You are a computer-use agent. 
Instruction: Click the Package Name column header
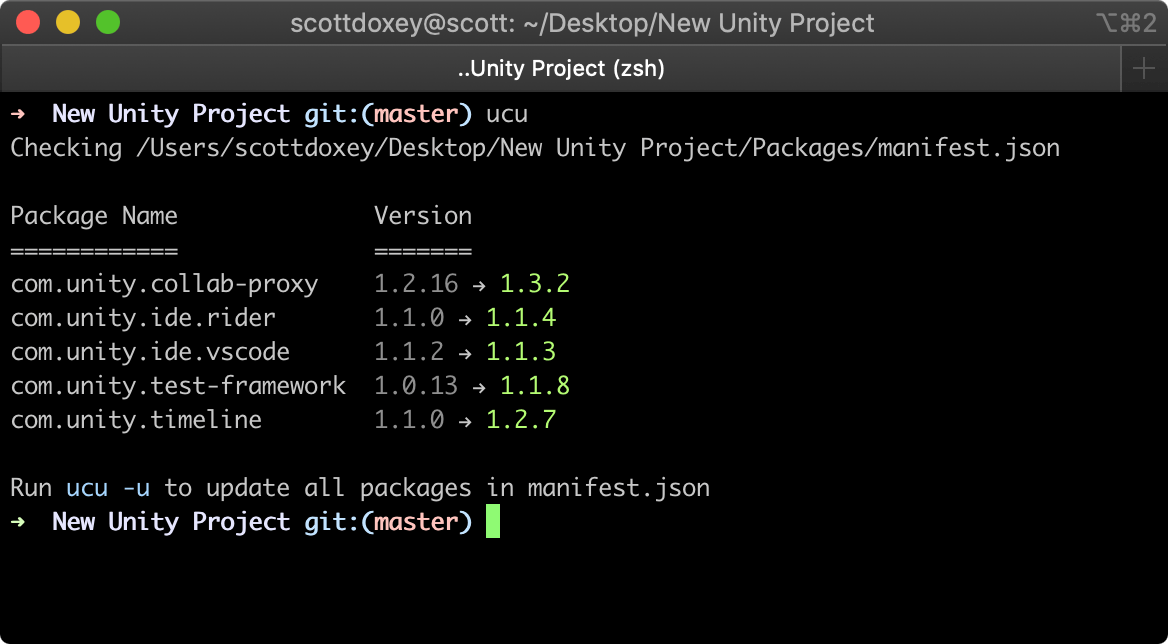pos(94,215)
